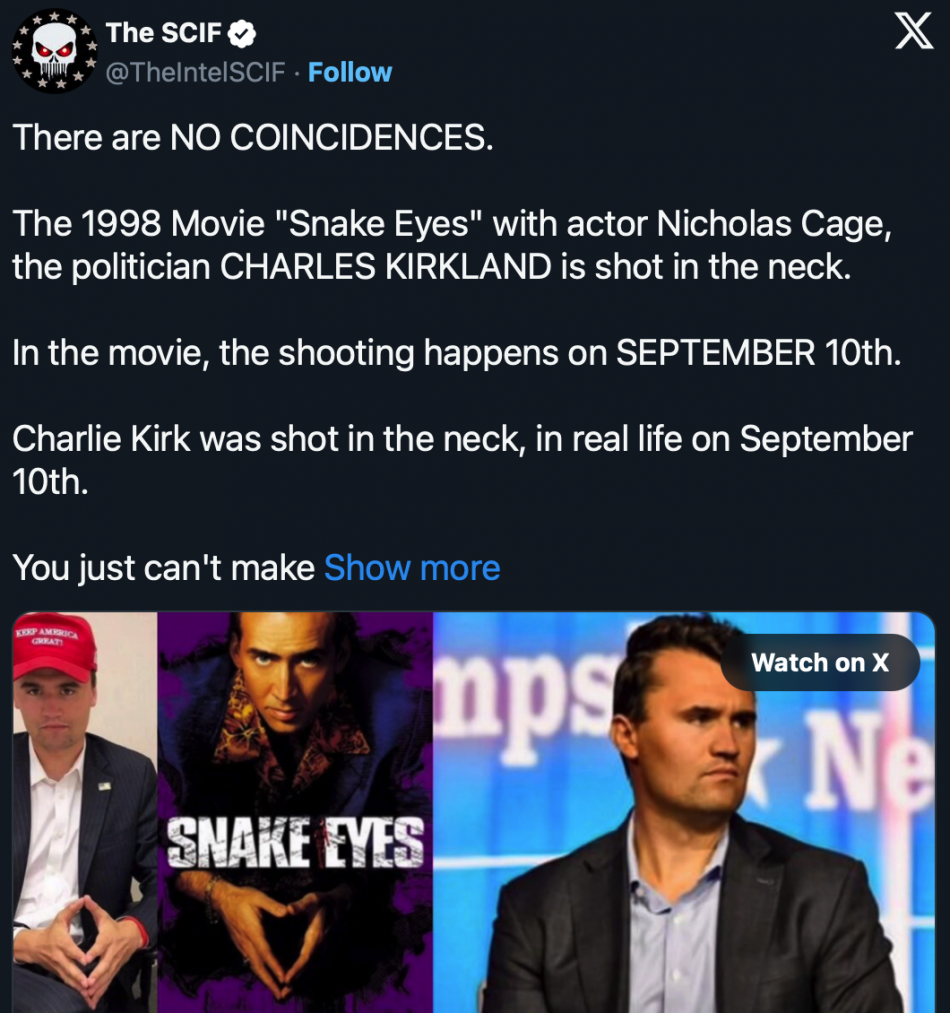Click the play area of the embedded video
The height and width of the screenshot is (1013, 950).
[475, 810]
